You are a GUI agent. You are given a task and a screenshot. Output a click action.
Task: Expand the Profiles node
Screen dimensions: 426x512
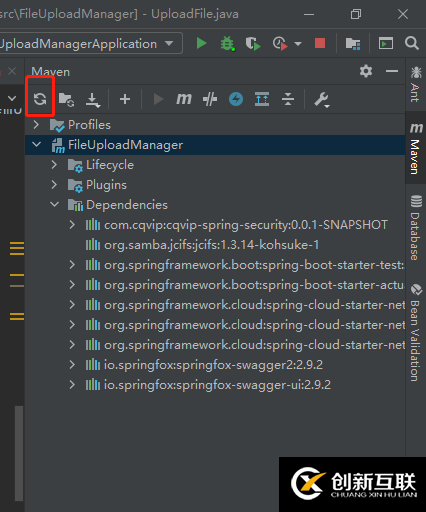pyautogui.click(x=36, y=125)
